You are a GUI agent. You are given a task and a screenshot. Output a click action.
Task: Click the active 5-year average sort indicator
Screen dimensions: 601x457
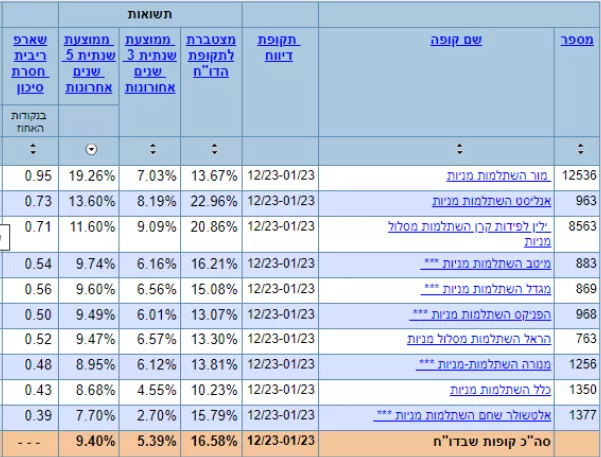tap(91, 149)
